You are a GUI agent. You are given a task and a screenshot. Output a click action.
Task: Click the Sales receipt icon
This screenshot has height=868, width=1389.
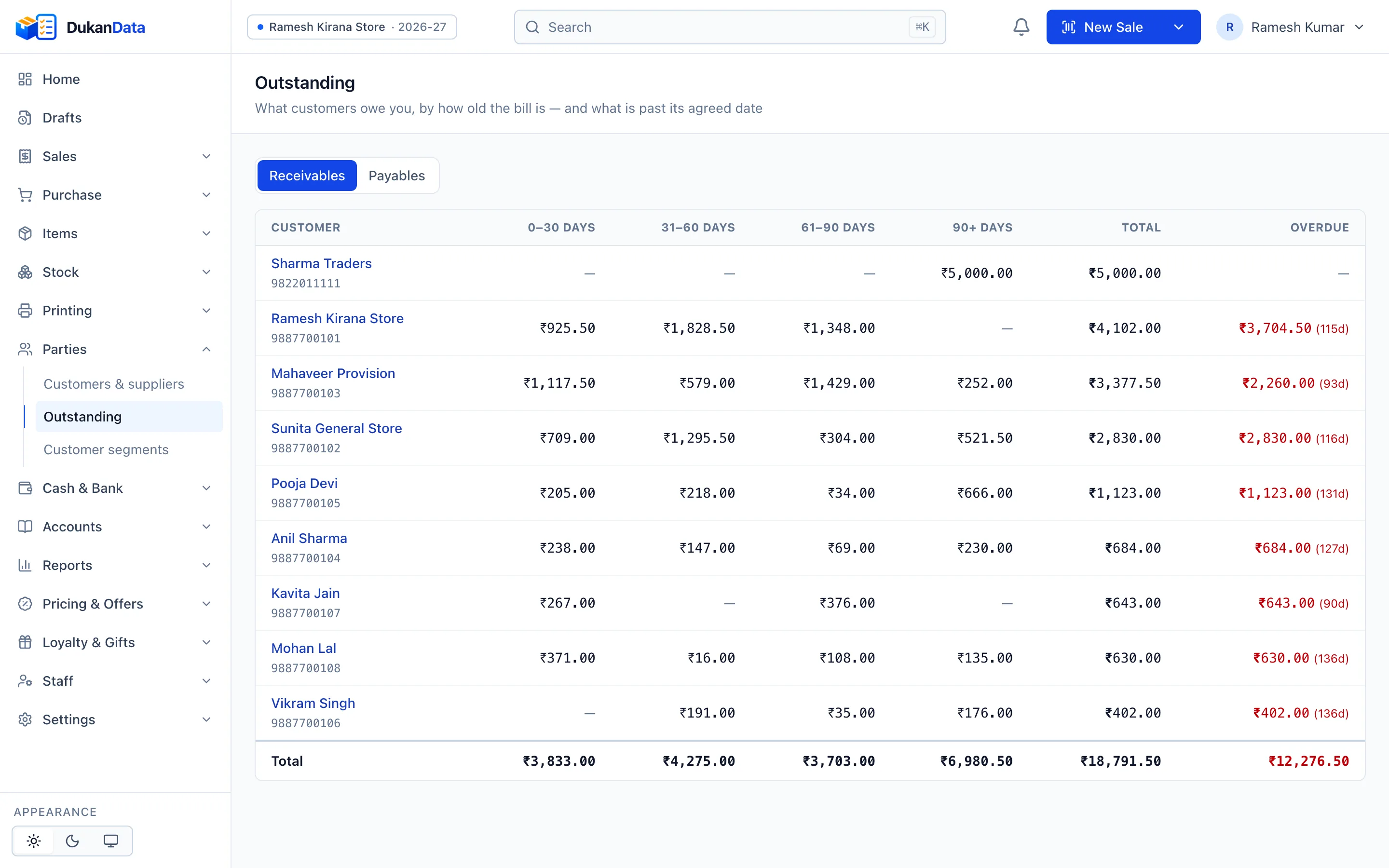click(x=25, y=156)
